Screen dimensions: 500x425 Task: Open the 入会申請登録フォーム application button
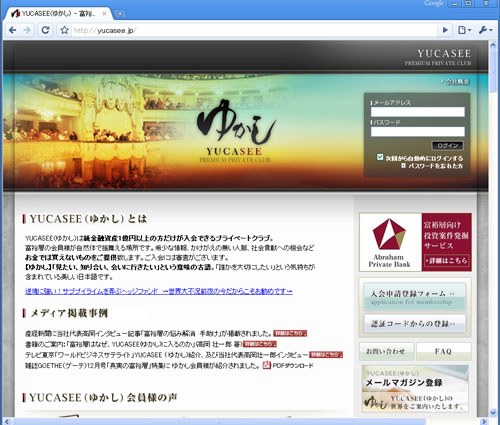point(415,297)
